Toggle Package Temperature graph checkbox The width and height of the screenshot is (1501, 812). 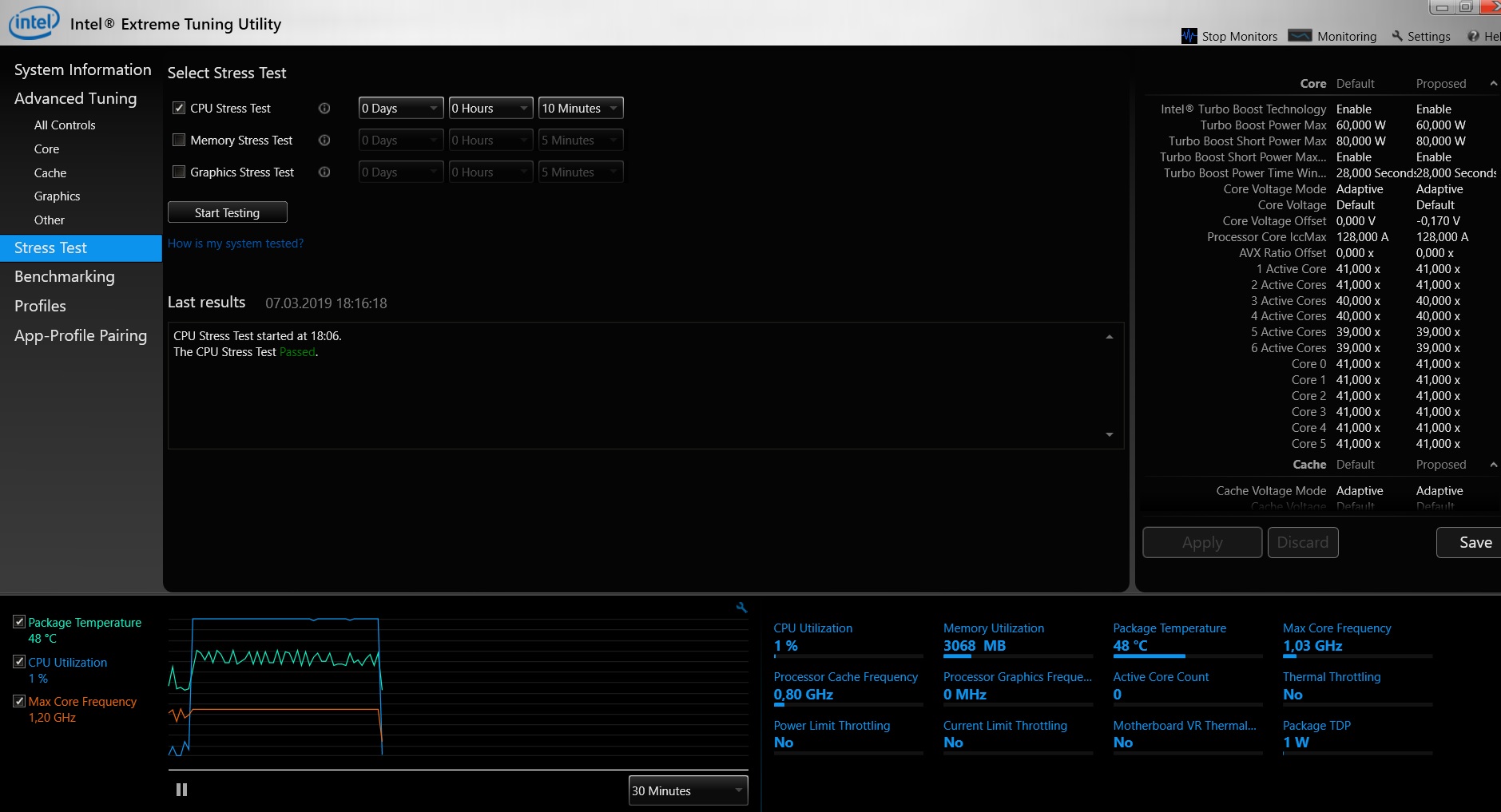[x=19, y=621]
